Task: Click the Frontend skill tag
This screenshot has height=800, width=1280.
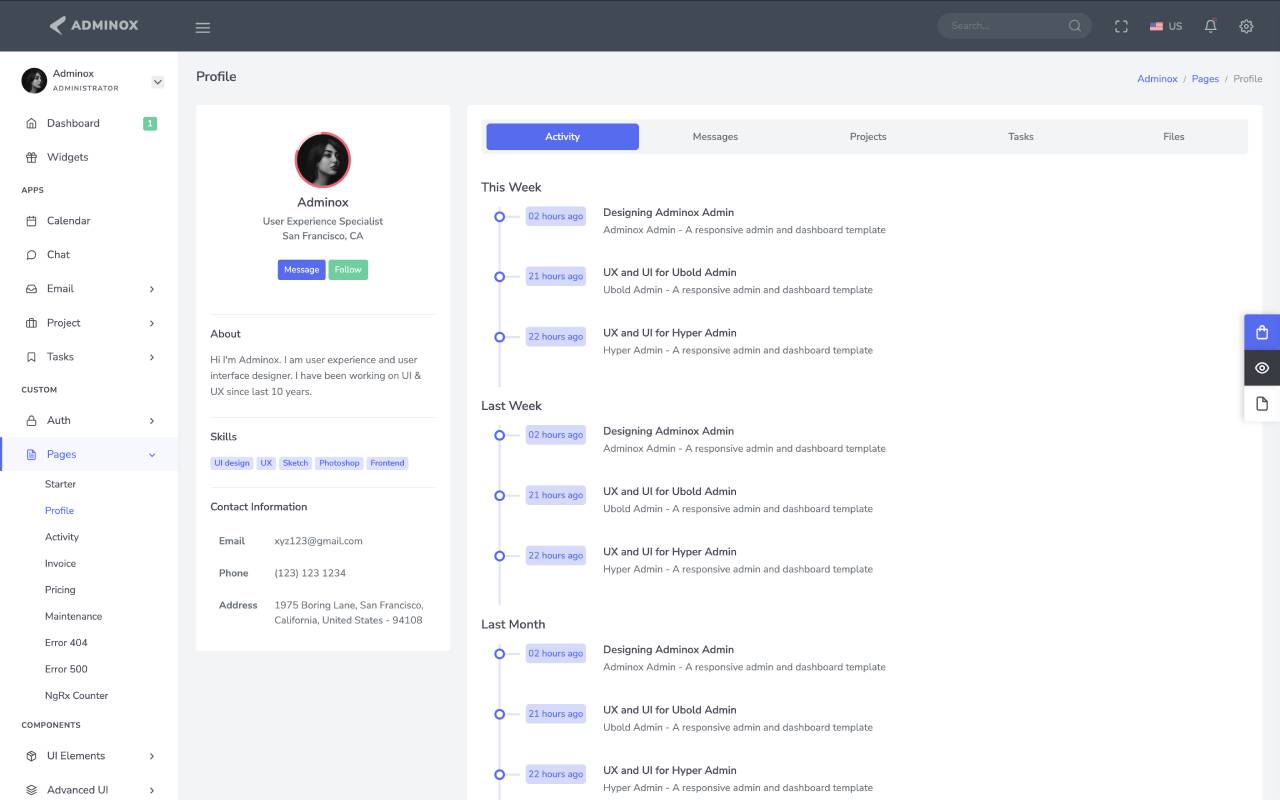Action: point(387,463)
